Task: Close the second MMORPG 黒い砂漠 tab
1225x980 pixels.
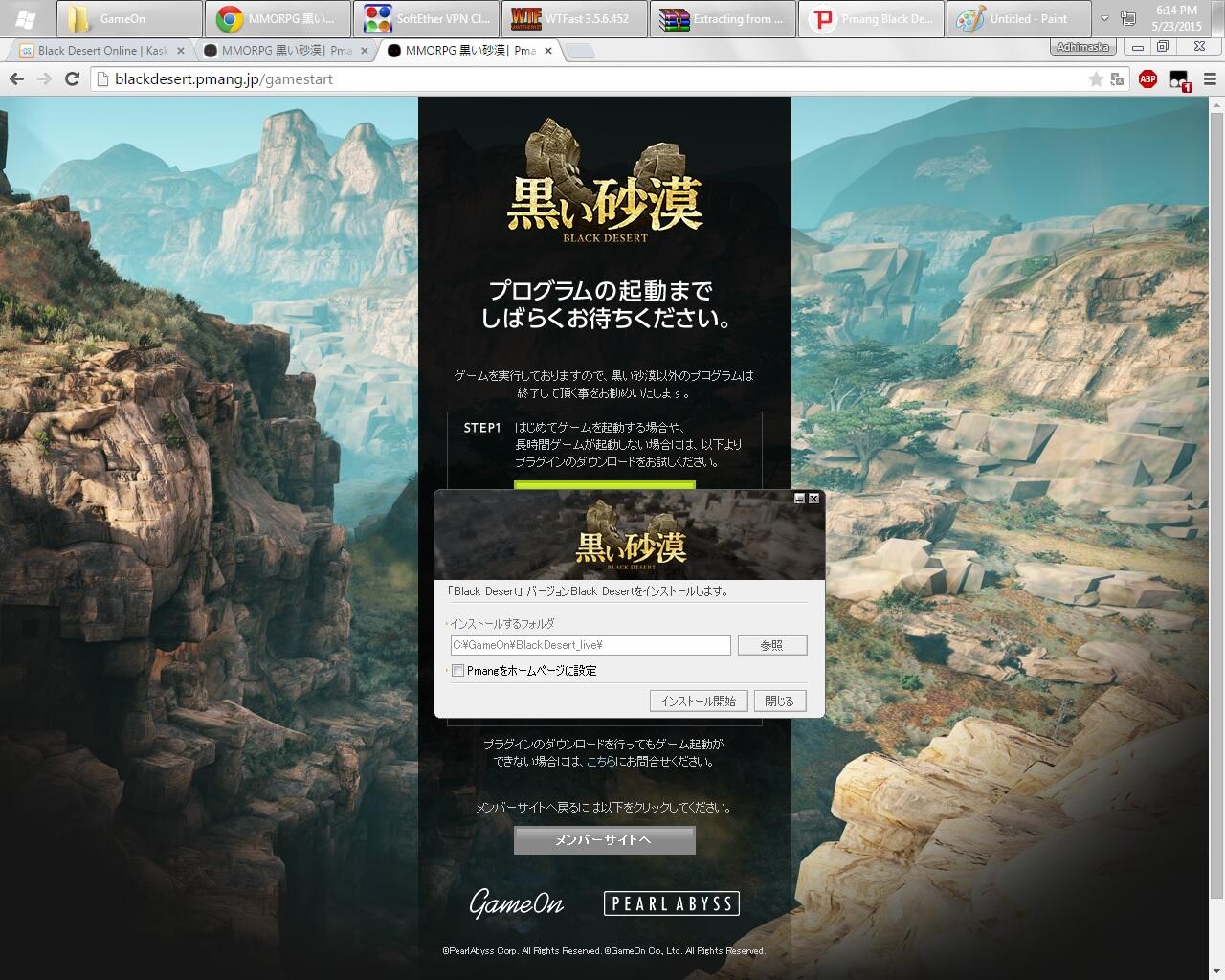Action: 365,51
